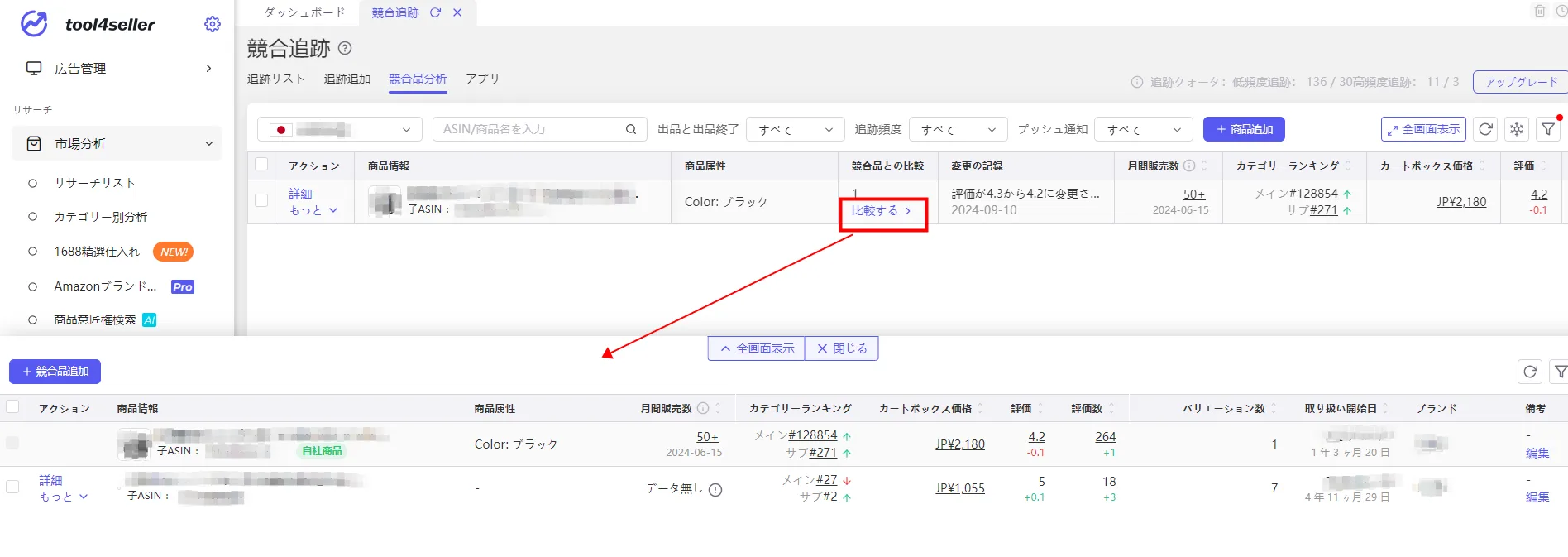Viewport: 1568px width, 557px height.
Task: Refresh the 競合追跡 tab with reload icon
Action: pyautogui.click(x=435, y=12)
